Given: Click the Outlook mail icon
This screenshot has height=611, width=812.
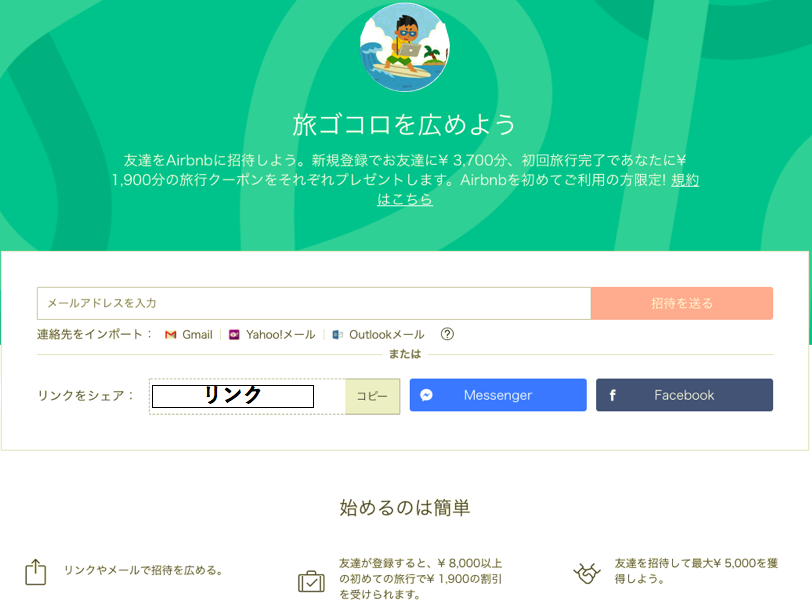Looking at the screenshot, I should 338,335.
